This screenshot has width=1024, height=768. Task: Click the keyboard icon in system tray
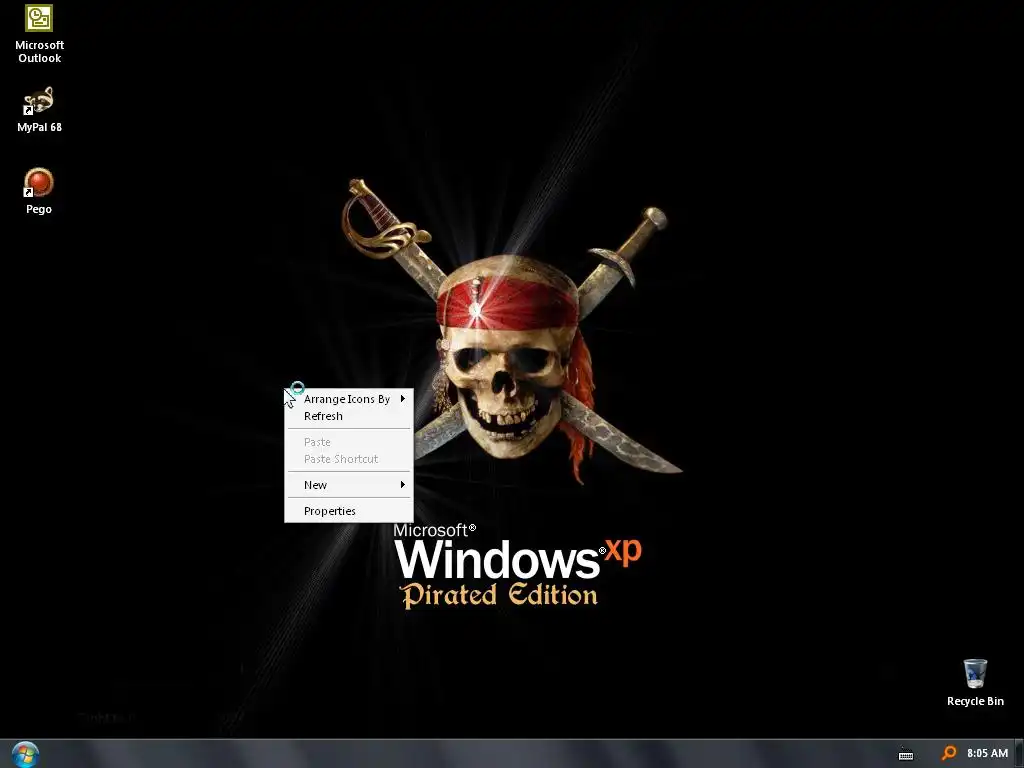(906, 754)
